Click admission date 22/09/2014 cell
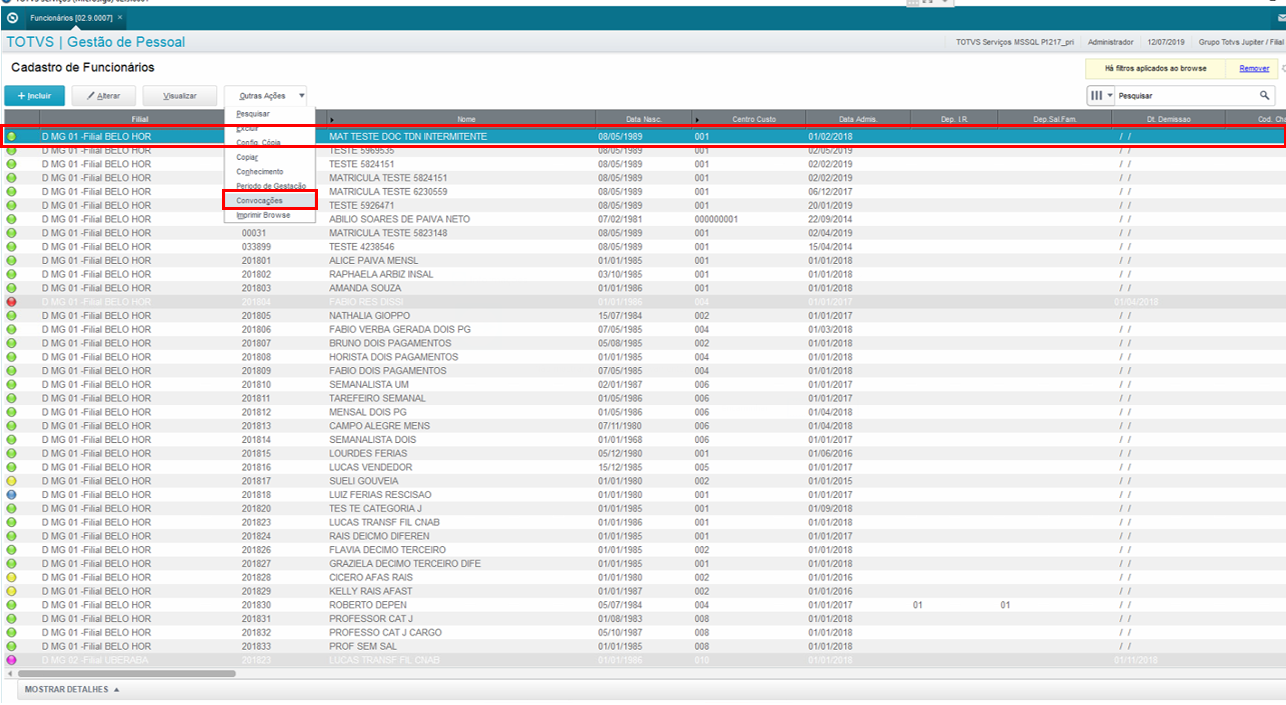Image resolution: width=1286 pixels, height=705 pixels. pyautogui.click(x=830, y=219)
